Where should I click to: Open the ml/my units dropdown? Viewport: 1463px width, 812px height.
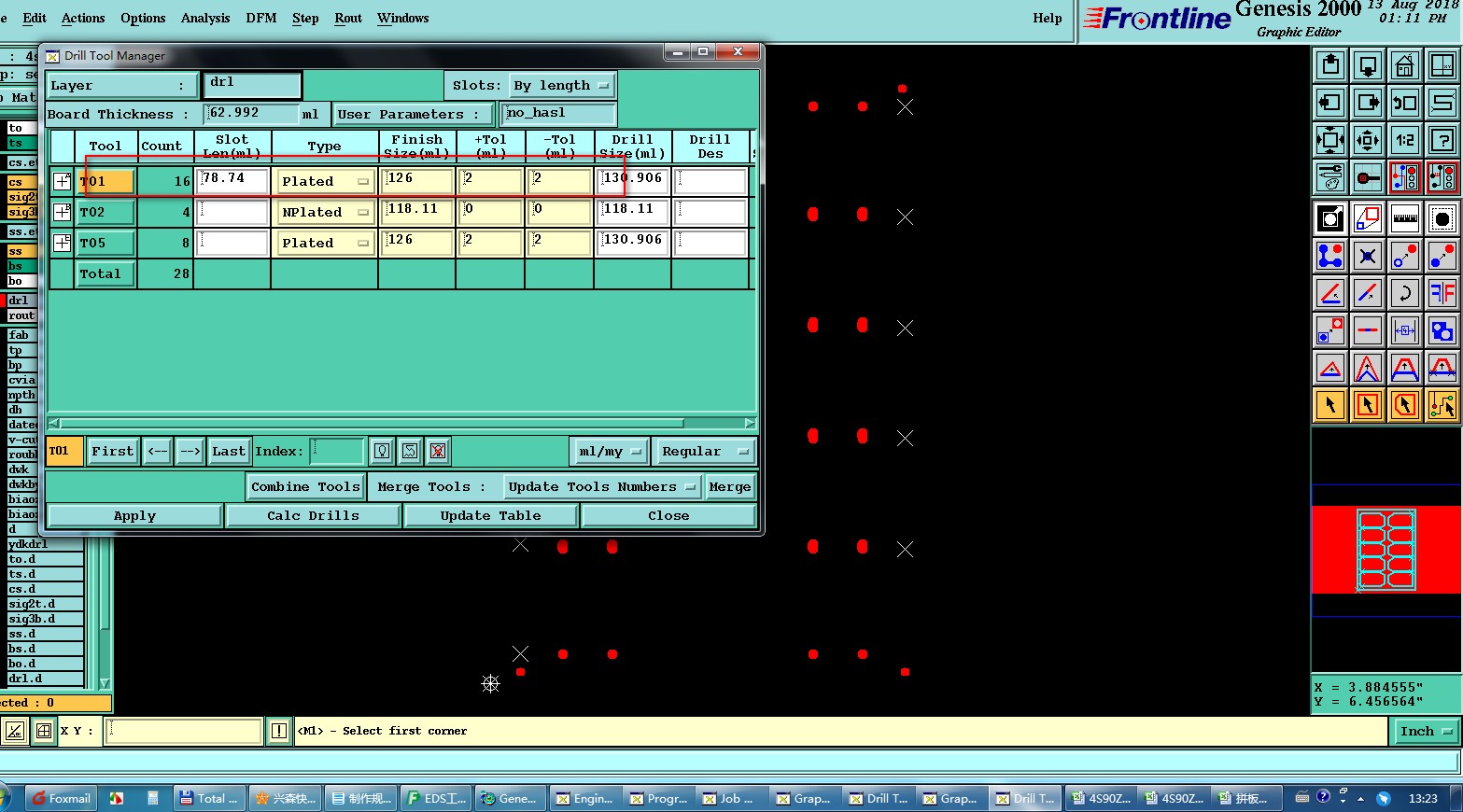pos(610,452)
